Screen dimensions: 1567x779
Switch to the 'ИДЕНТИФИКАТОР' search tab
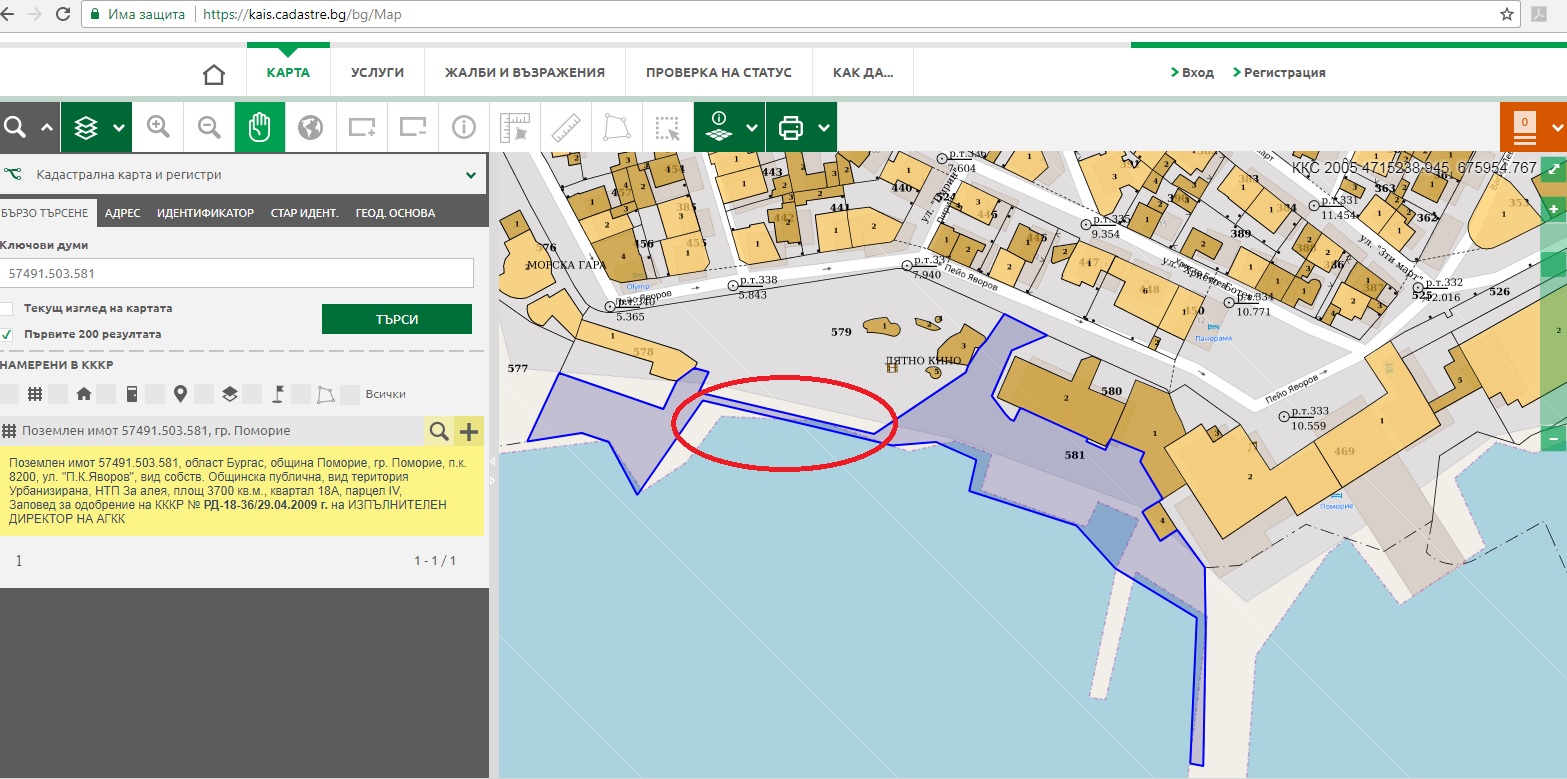205,213
